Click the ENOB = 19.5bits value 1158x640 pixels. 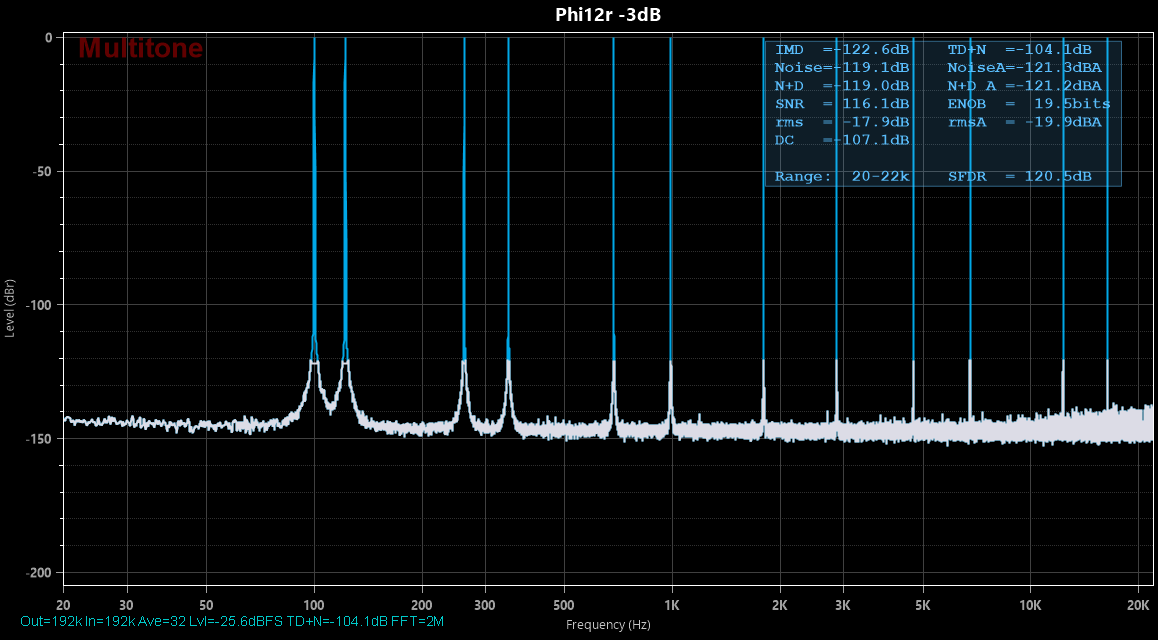coord(1029,104)
